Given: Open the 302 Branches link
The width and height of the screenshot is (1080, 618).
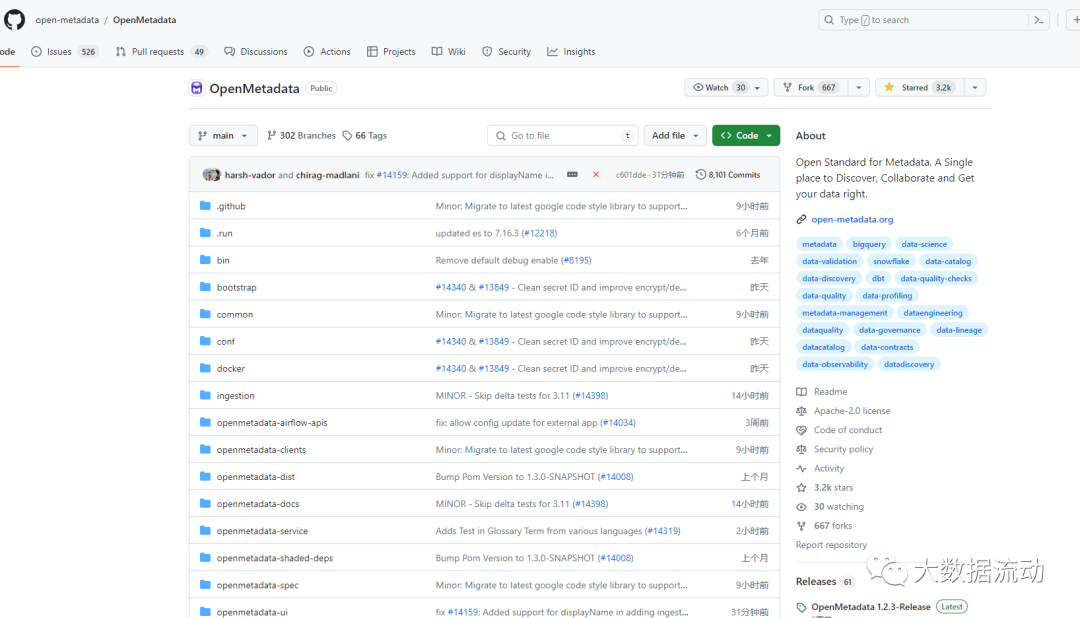Looking at the screenshot, I should 301,136.
